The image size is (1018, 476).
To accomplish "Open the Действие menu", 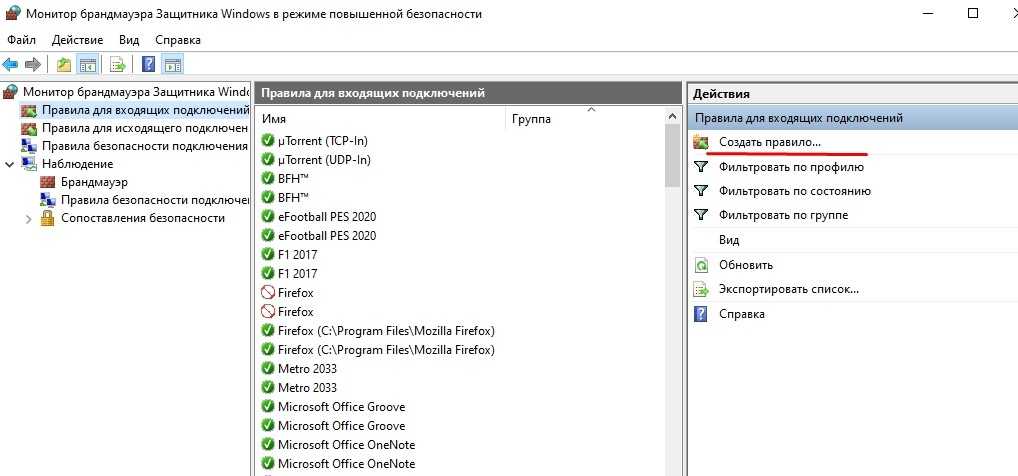I will (77, 40).
